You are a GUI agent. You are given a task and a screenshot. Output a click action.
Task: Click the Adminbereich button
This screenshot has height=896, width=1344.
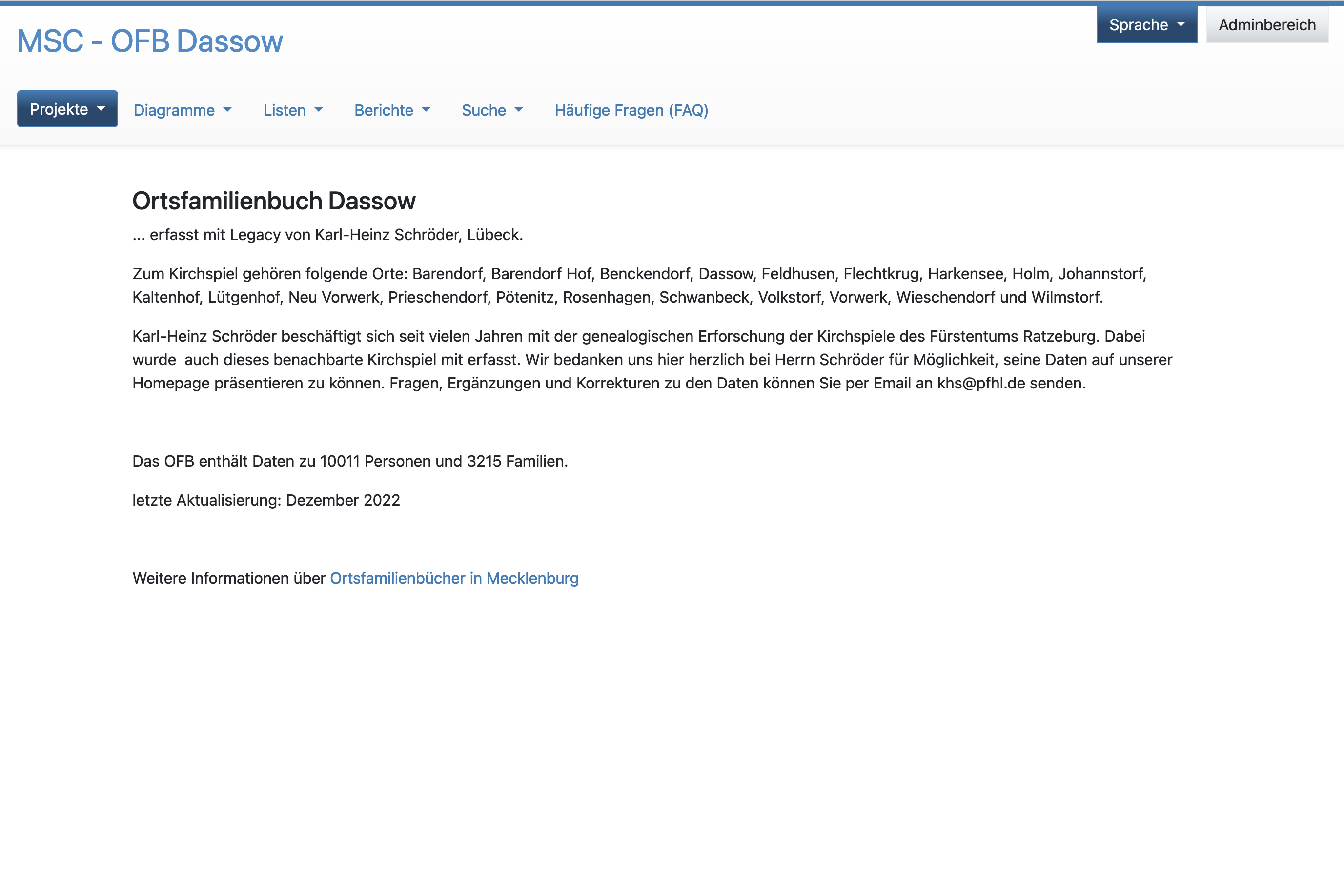pyautogui.click(x=1266, y=24)
